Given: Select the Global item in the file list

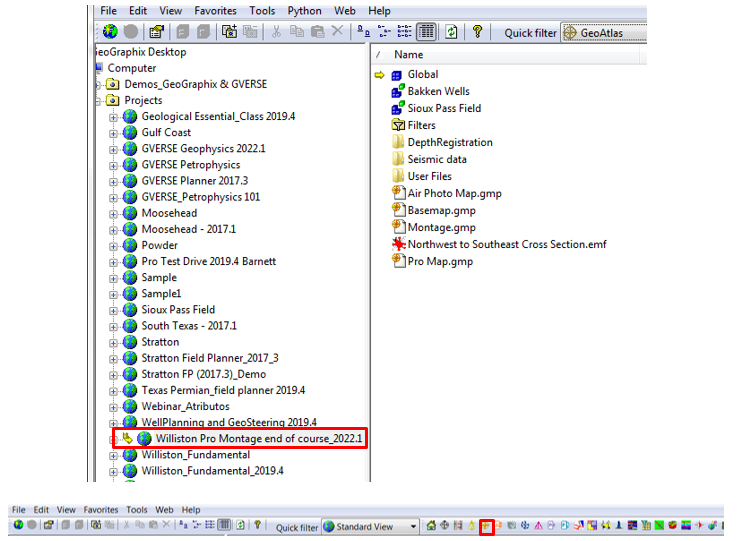Looking at the screenshot, I should 423,74.
